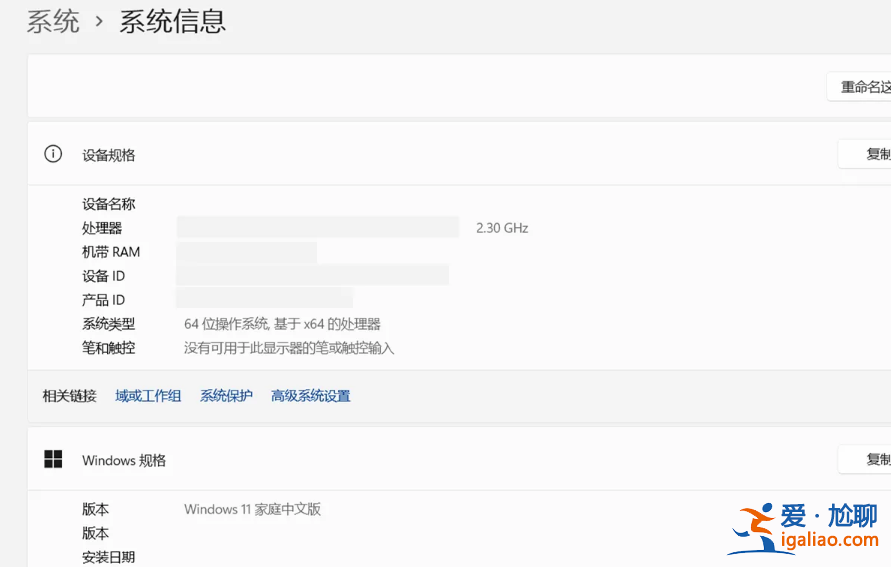This screenshot has width=891, height=567.
Task: Select the 设备 ID label
Action: point(103,276)
